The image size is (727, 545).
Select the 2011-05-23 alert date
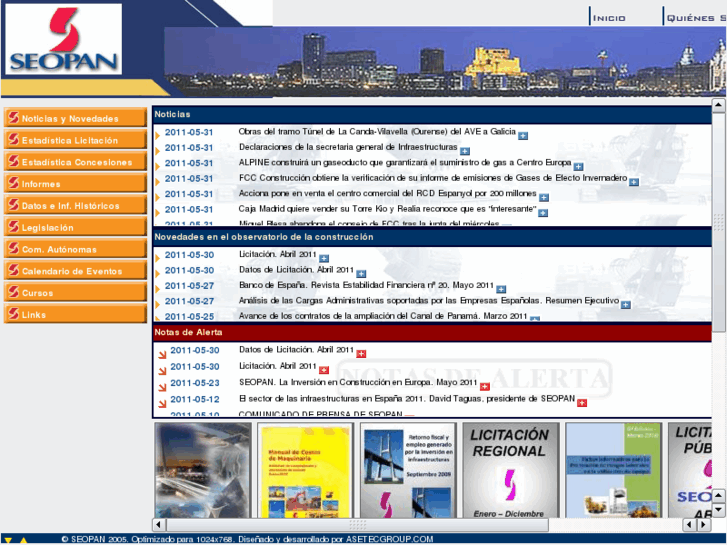coord(195,383)
